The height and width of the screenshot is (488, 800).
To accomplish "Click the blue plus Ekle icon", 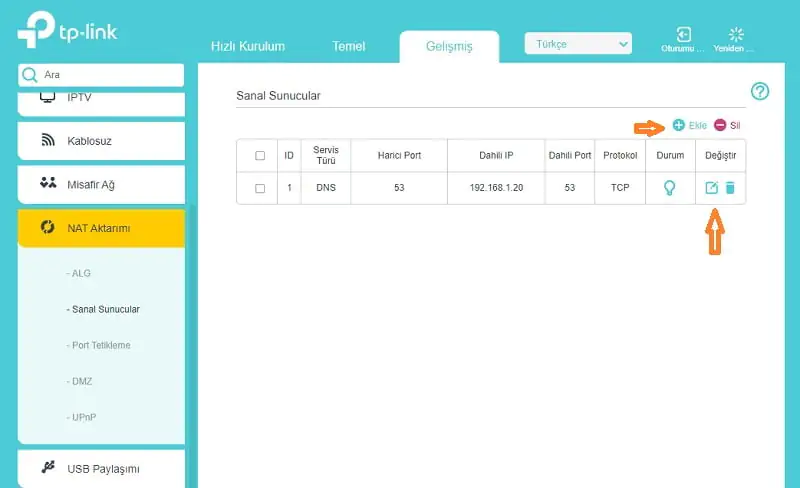I will pos(679,125).
